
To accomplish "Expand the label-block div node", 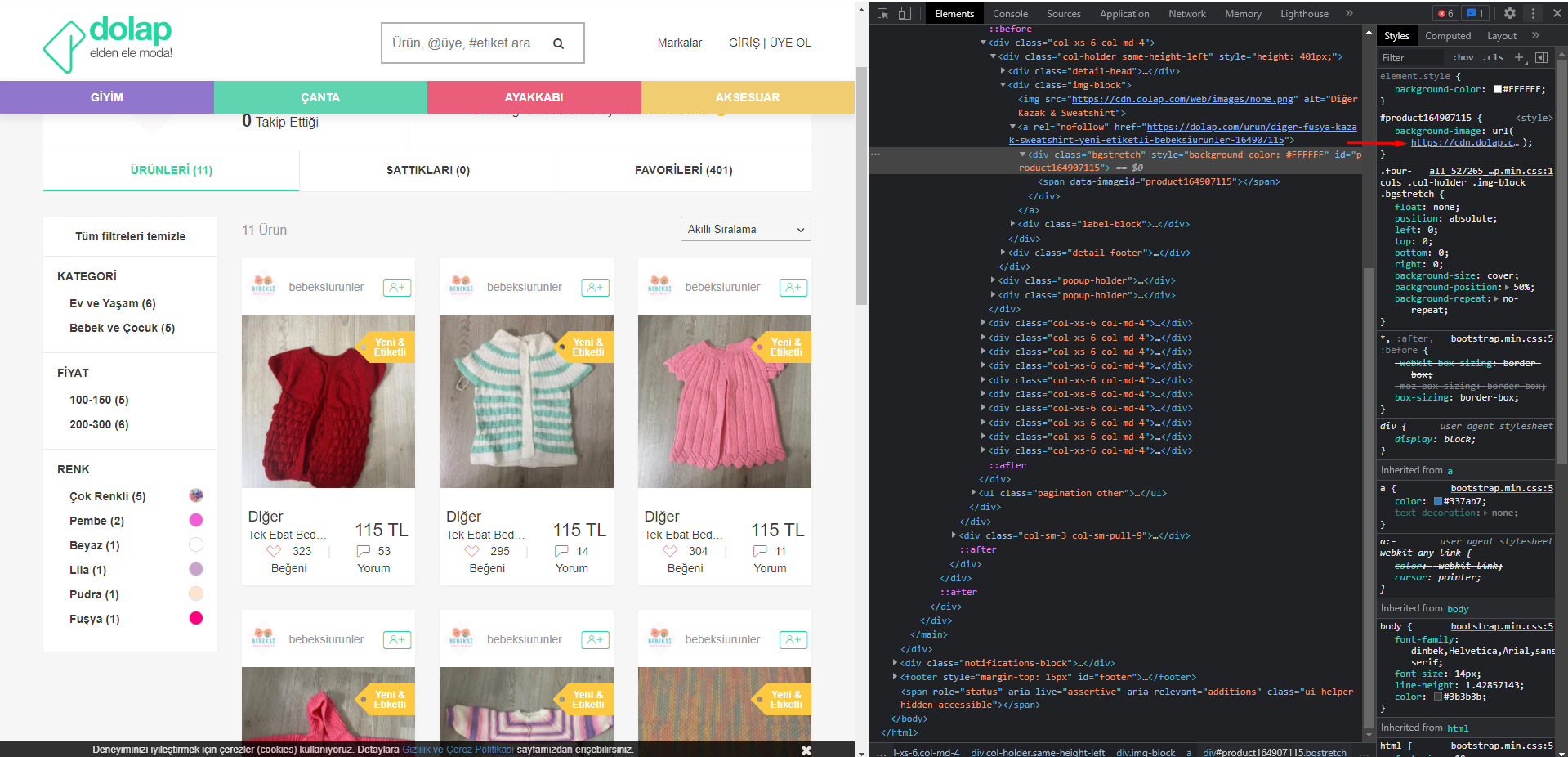I will [x=1012, y=224].
